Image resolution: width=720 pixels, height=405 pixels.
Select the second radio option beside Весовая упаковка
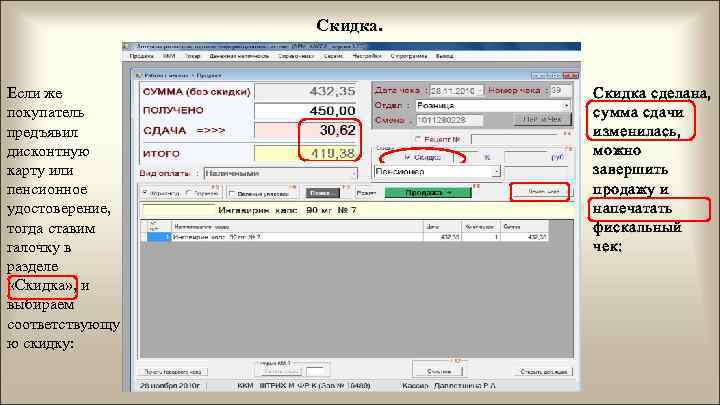(188, 193)
